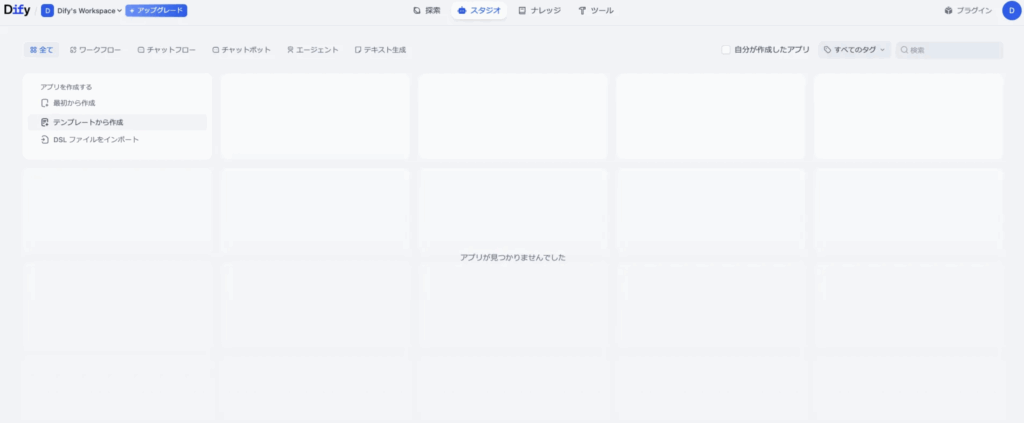Open the ツール tab
The width and height of the screenshot is (1024, 423).
(x=596, y=11)
